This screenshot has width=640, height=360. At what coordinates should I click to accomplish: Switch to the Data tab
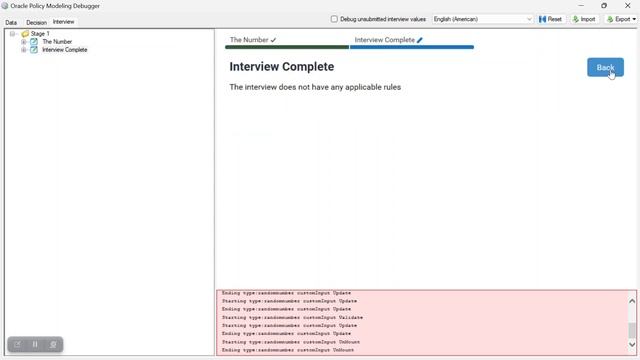(x=11, y=22)
